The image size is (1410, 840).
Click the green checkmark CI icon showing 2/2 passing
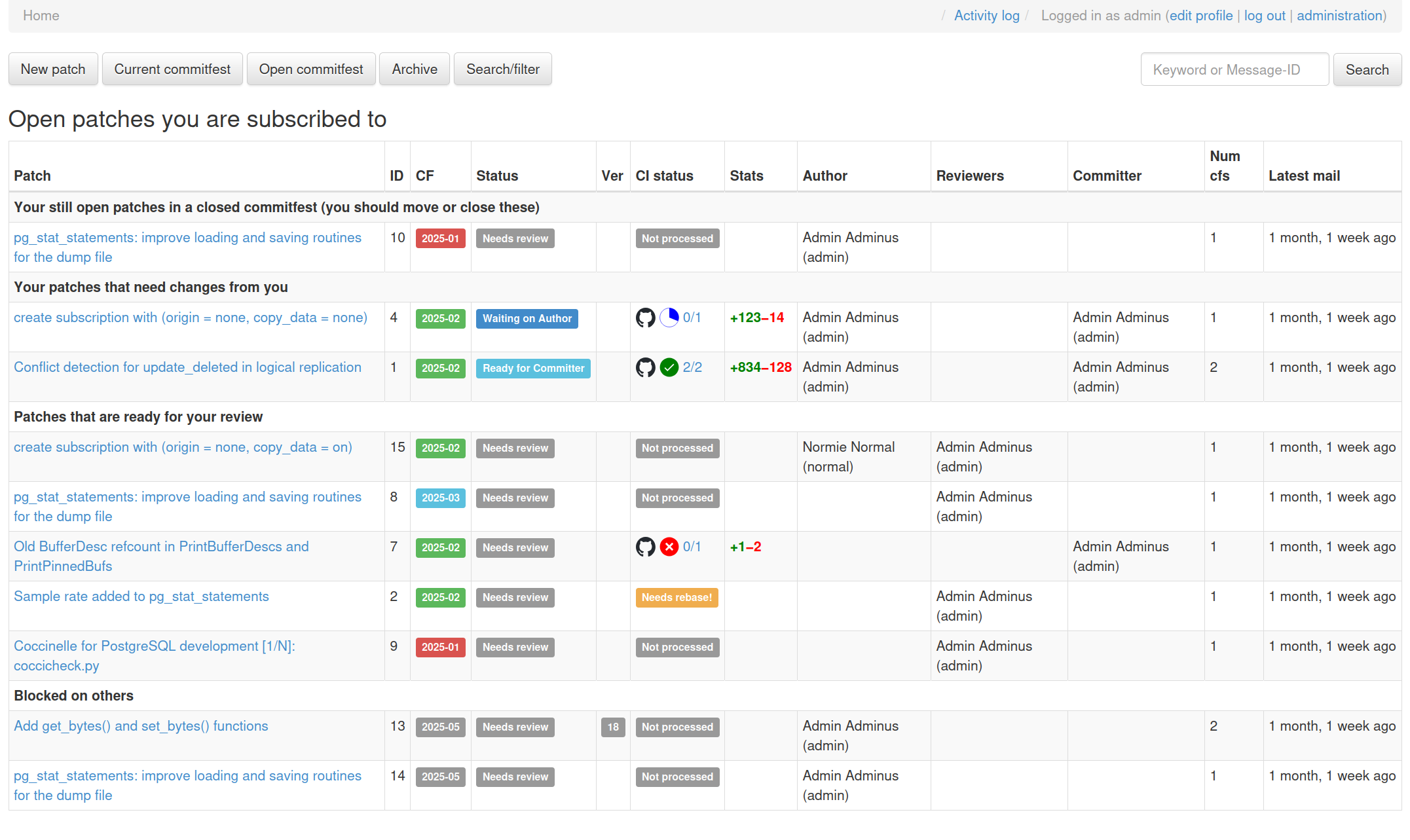669,368
